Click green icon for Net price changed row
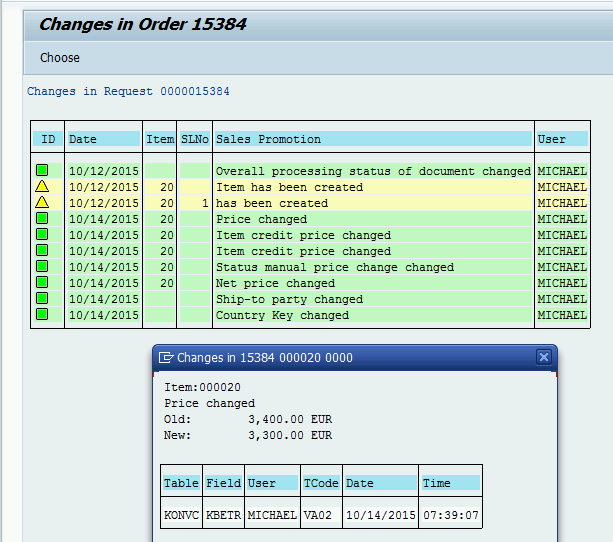613x542 pixels. point(42,283)
